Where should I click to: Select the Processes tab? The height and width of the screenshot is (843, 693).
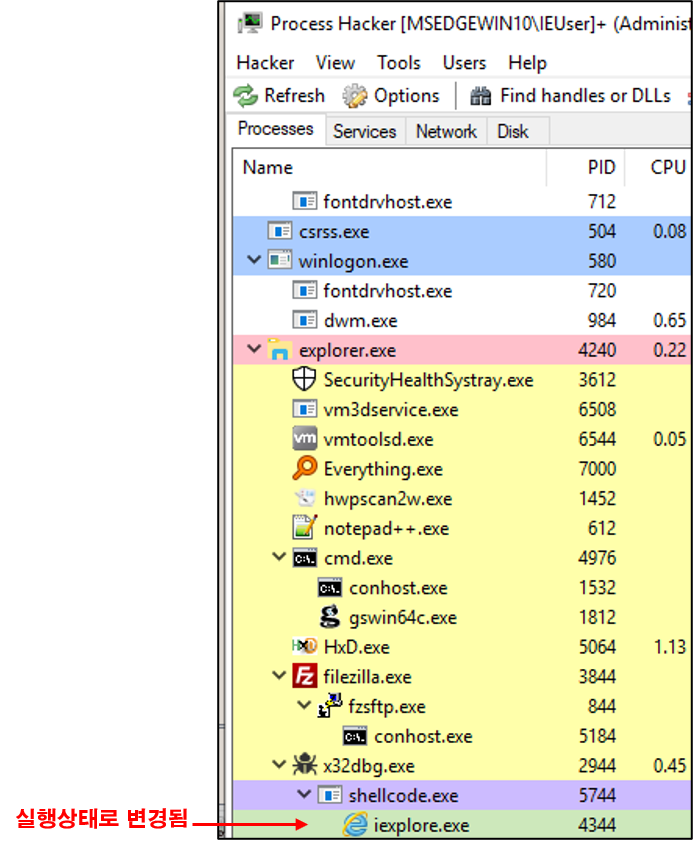point(276,129)
